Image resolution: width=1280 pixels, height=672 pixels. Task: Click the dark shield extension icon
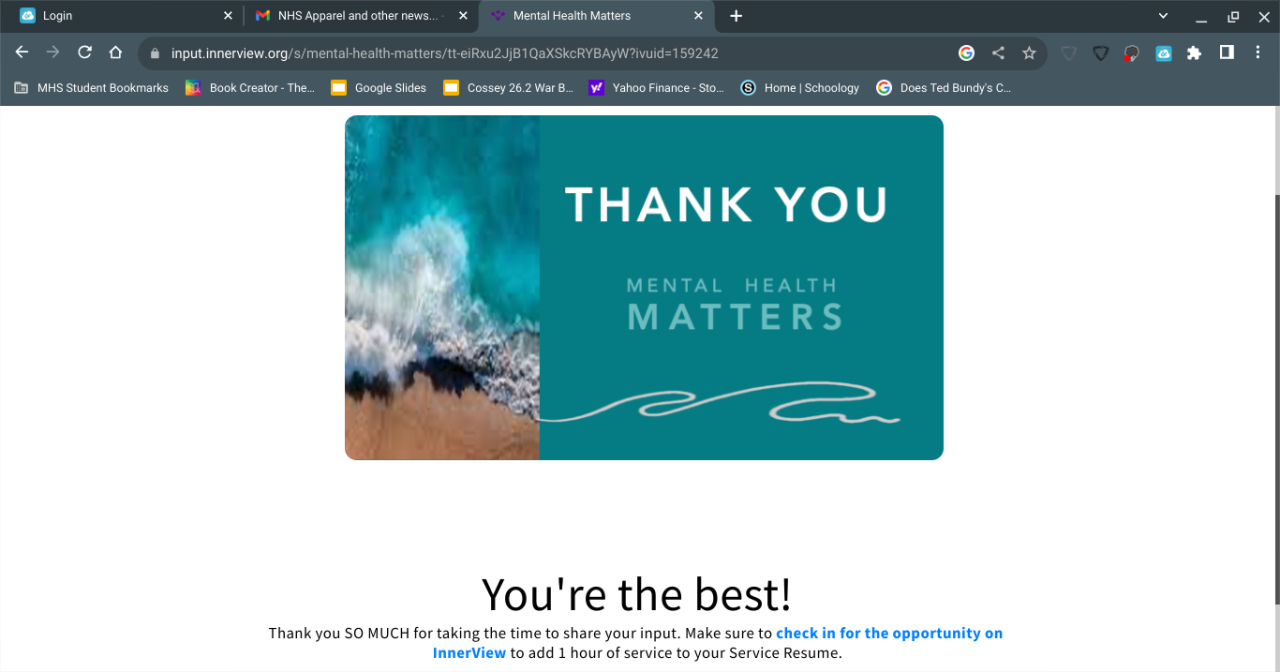pyautogui.click(x=1101, y=53)
